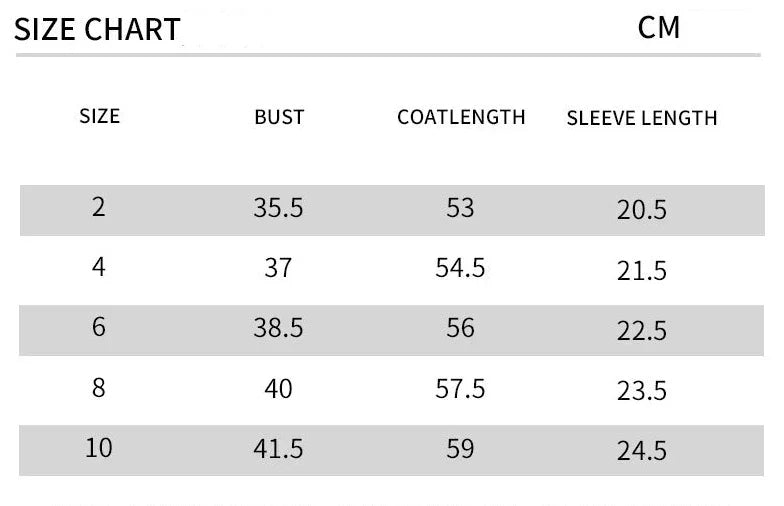
Task: Click the 22.5 sleeve length value
Action: tap(641, 330)
